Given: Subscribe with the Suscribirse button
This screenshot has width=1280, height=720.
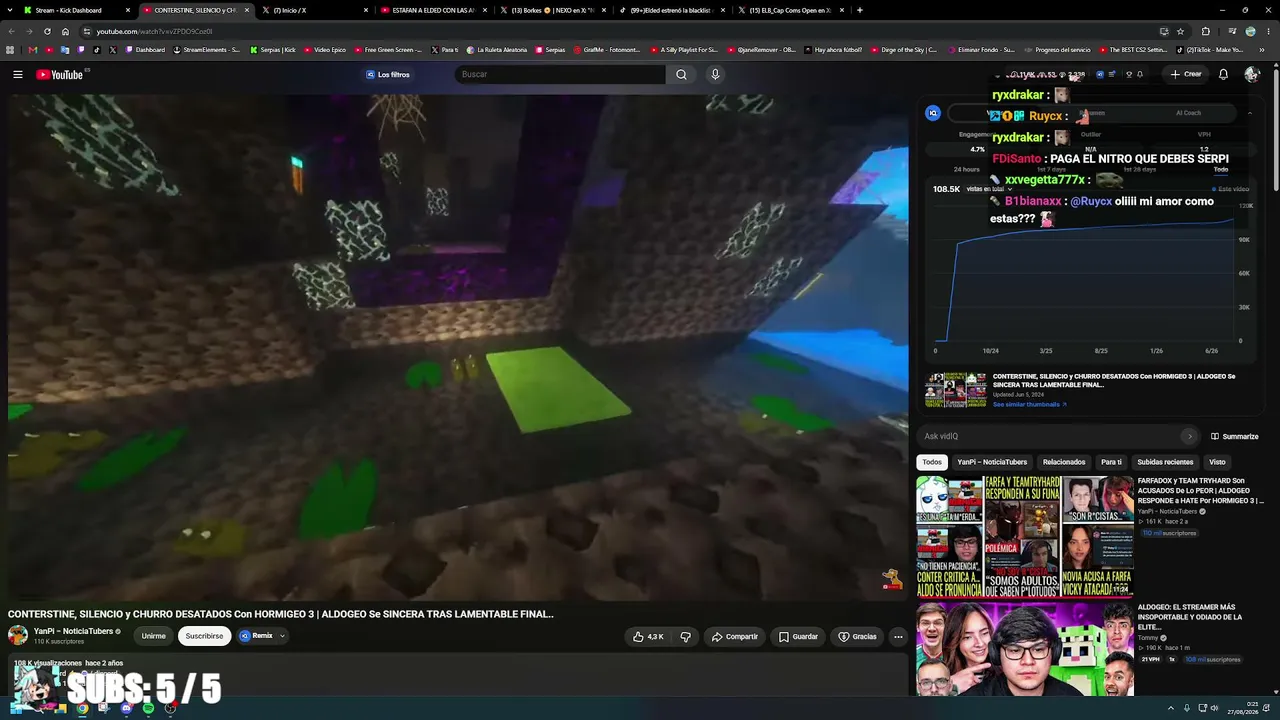Looking at the screenshot, I should [204, 636].
